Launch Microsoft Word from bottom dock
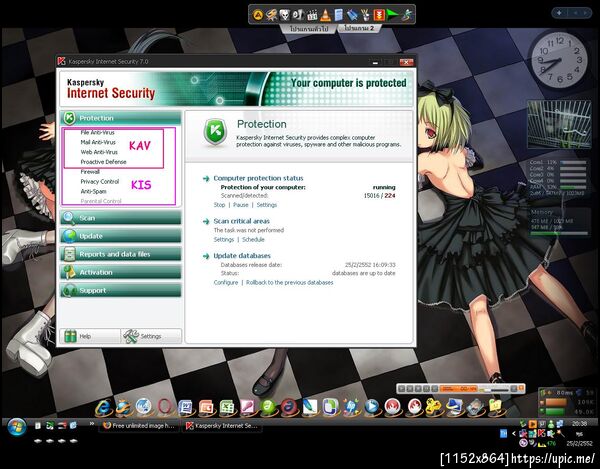600x469 pixels. (x=186, y=407)
